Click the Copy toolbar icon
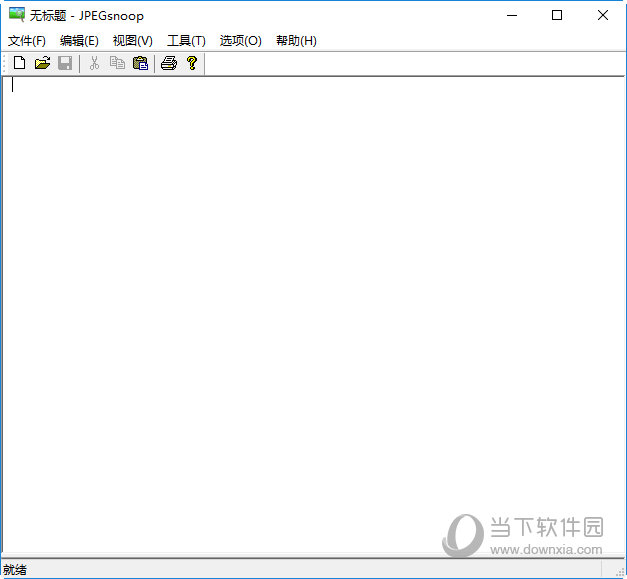This screenshot has height=579, width=627. (x=118, y=63)
